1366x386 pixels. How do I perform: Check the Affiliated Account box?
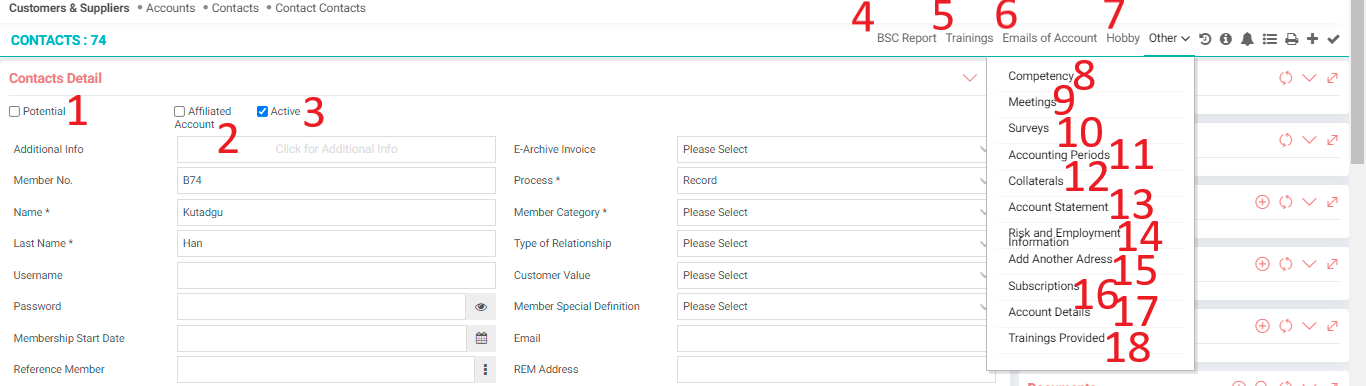point(179,112)
